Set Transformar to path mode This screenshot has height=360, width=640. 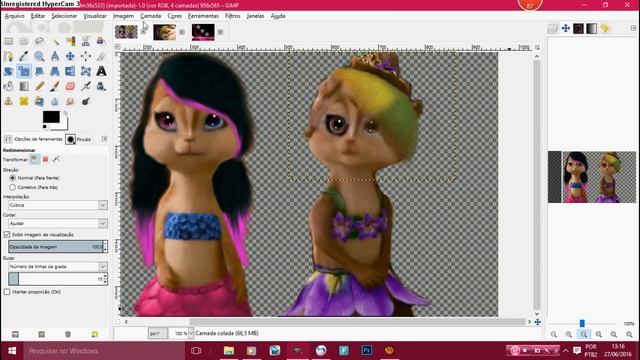[56, 159]
